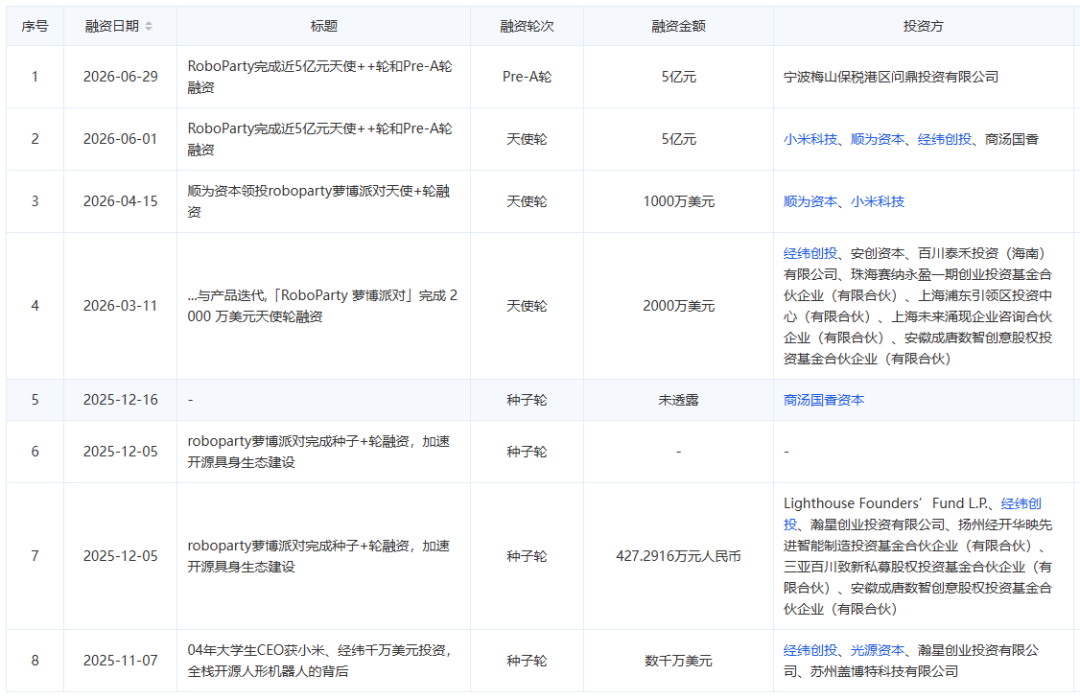The image size is (1080, 699).
Task: Click the 2000万美元 amount cell
Action: [678, 306]
